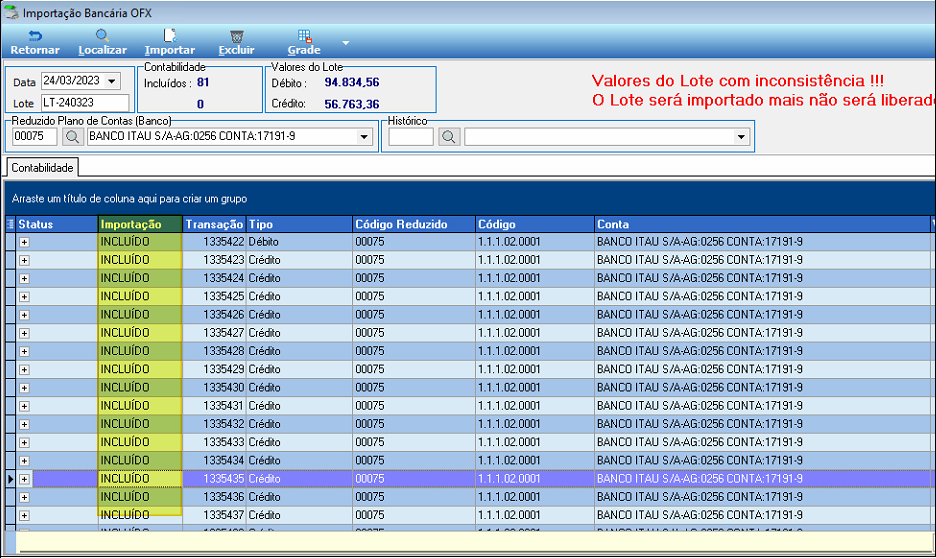Open the Data date picker dropdown
Screen dimensions: 936x558
point(112,81)
